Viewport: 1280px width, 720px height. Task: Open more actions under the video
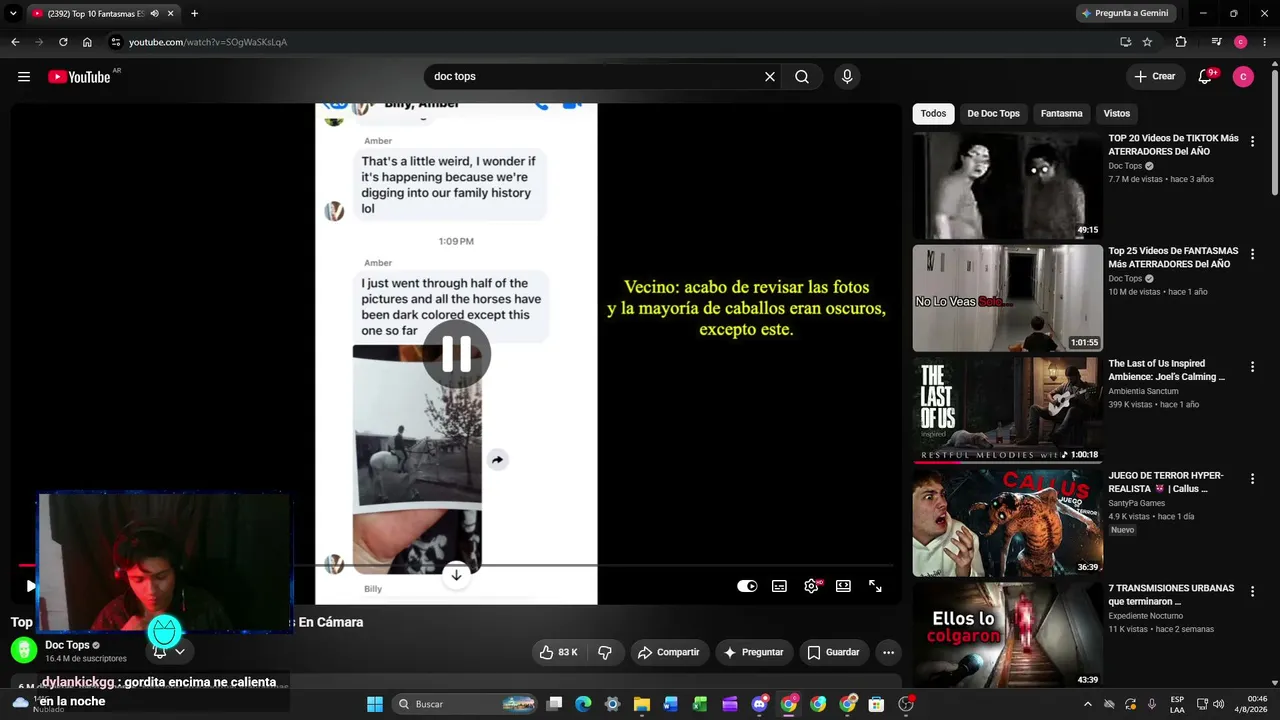888,652
